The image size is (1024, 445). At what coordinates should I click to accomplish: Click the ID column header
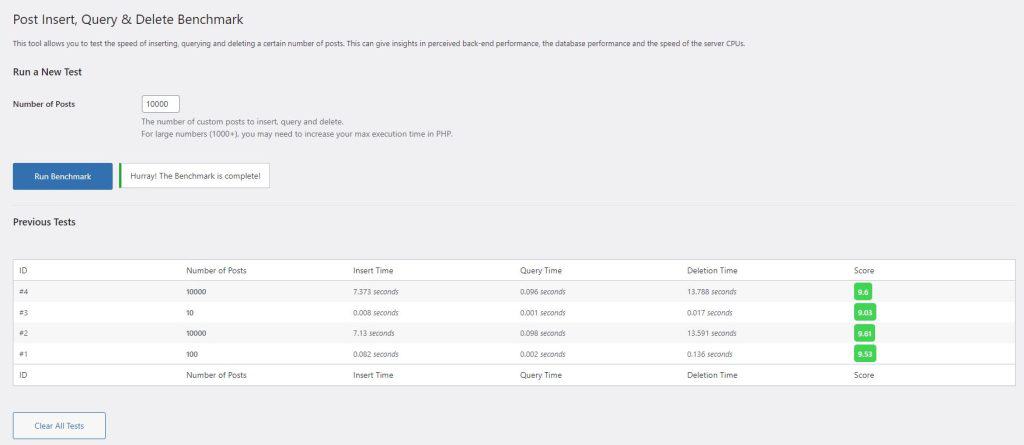click(x=23, y=271)
